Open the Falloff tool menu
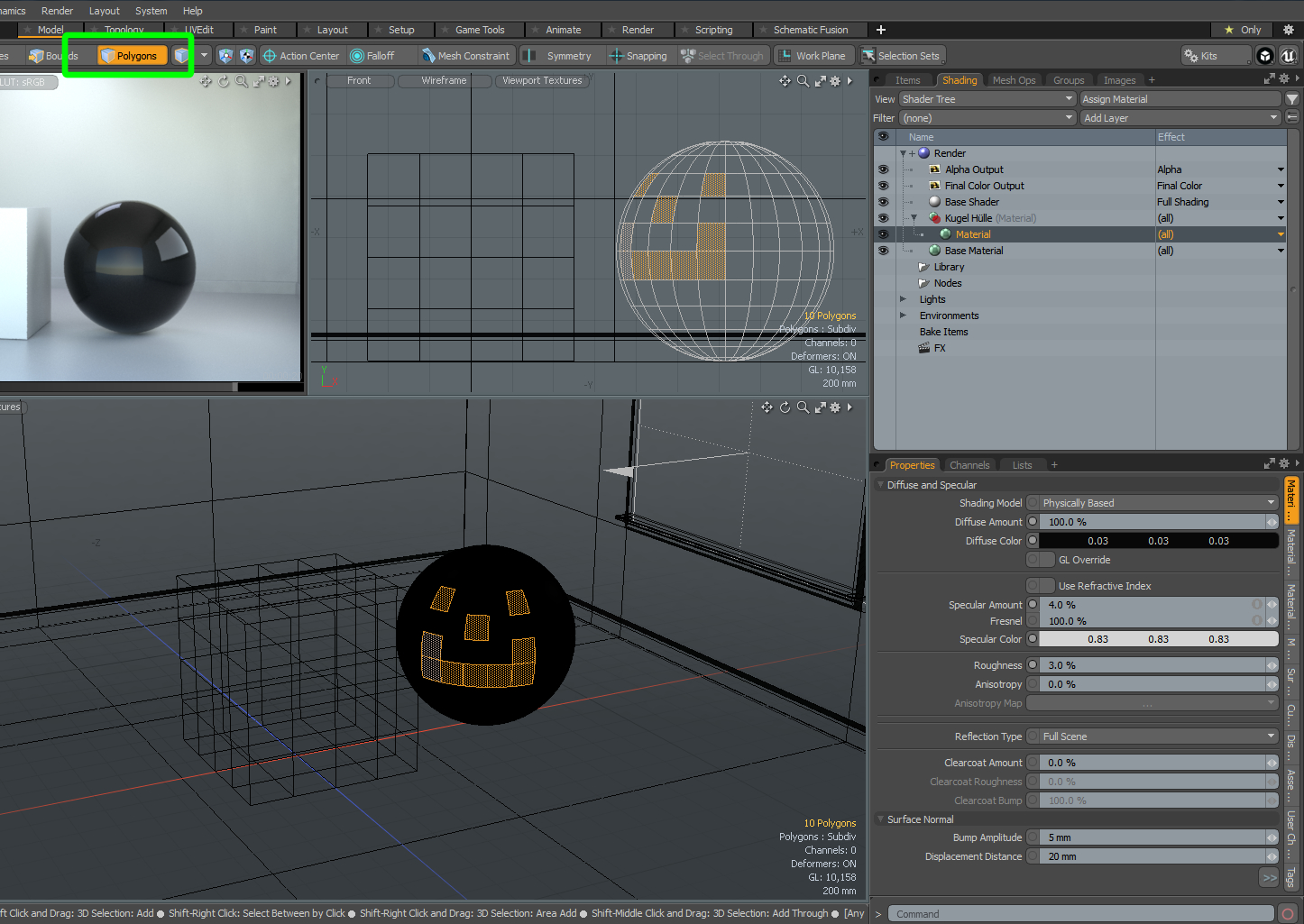Image resolution: width=1304 pixels, height=924 pixels. [x=372, y=56]
